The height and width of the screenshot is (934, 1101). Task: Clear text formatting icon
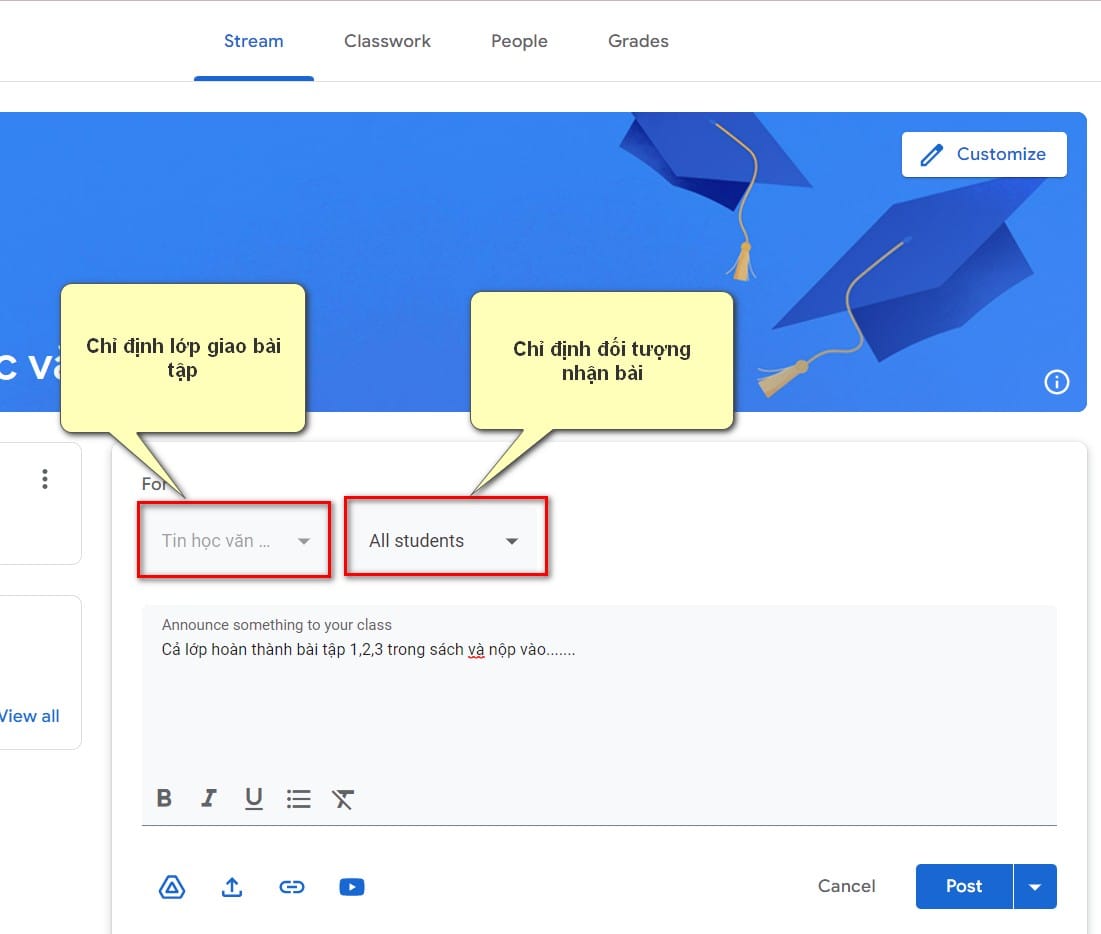point(343,798)
